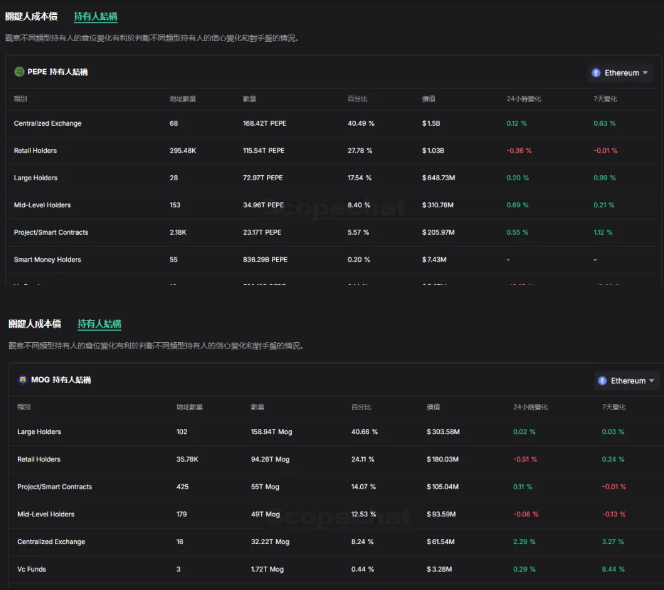Click the MOG token icon
Image resolution: width=664 pixels, height=590 pixels.
[22, 379]
